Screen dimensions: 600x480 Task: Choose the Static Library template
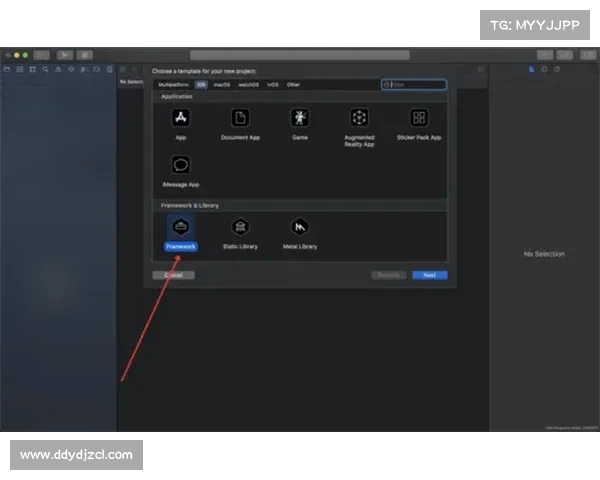click(240, 228)
